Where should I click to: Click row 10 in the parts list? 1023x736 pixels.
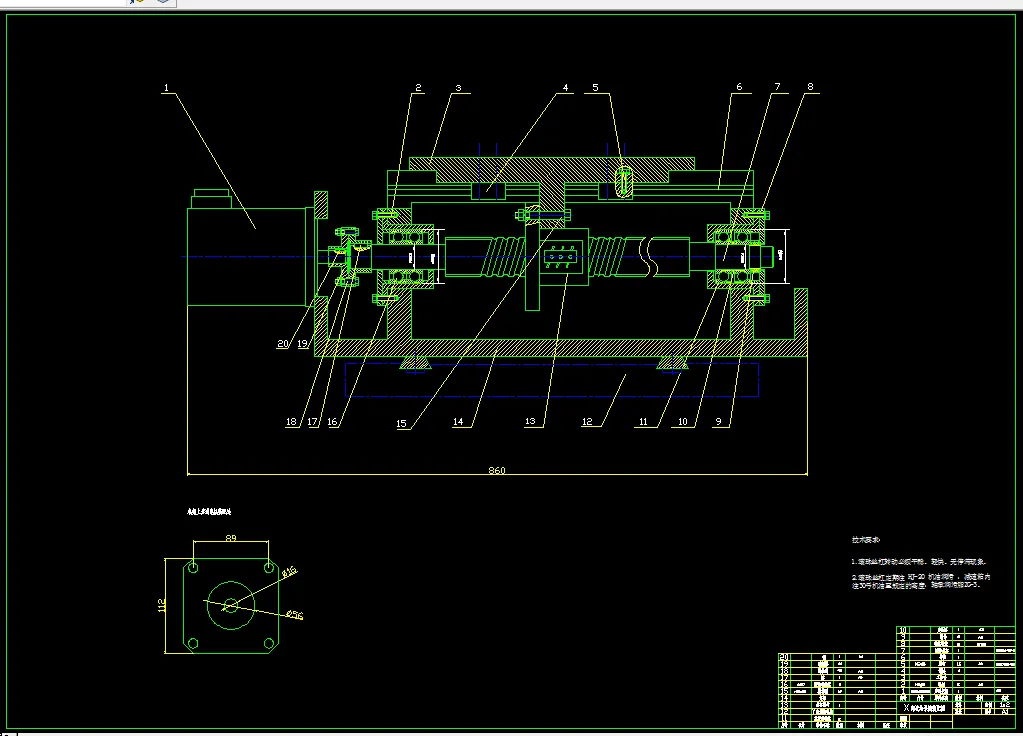tap(956, 630)
